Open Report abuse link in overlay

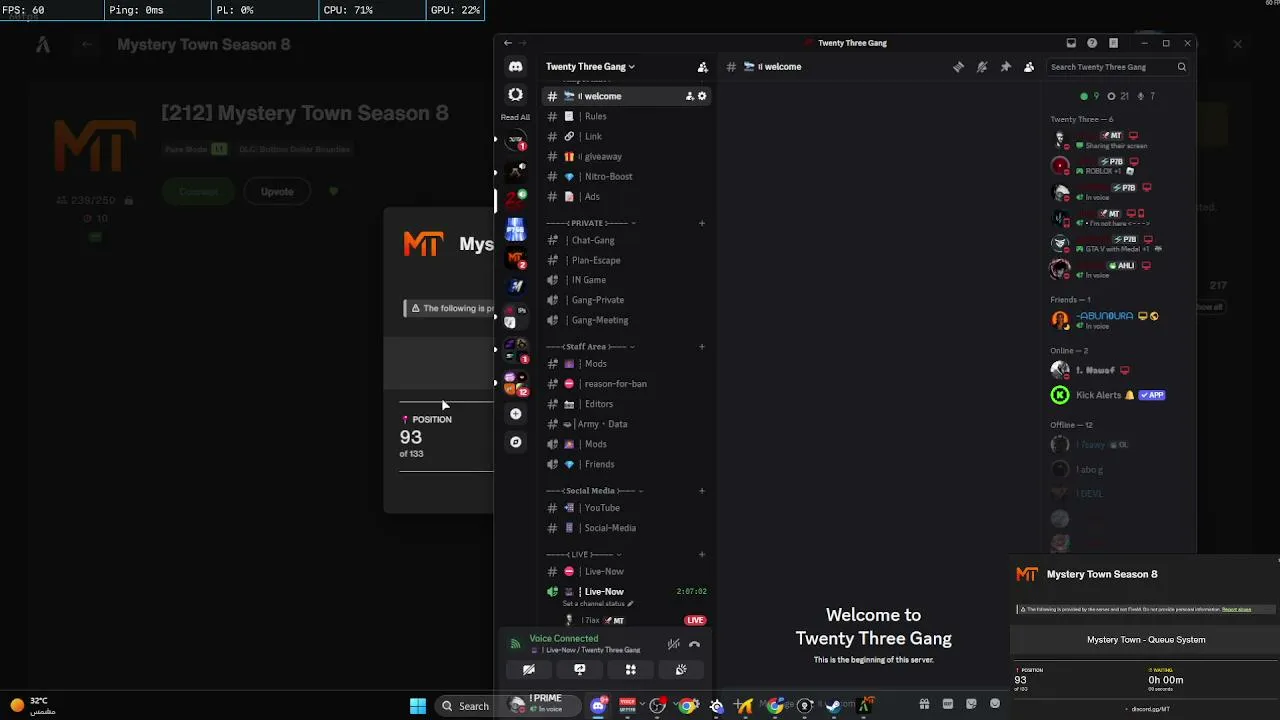tap(1236, 609)
